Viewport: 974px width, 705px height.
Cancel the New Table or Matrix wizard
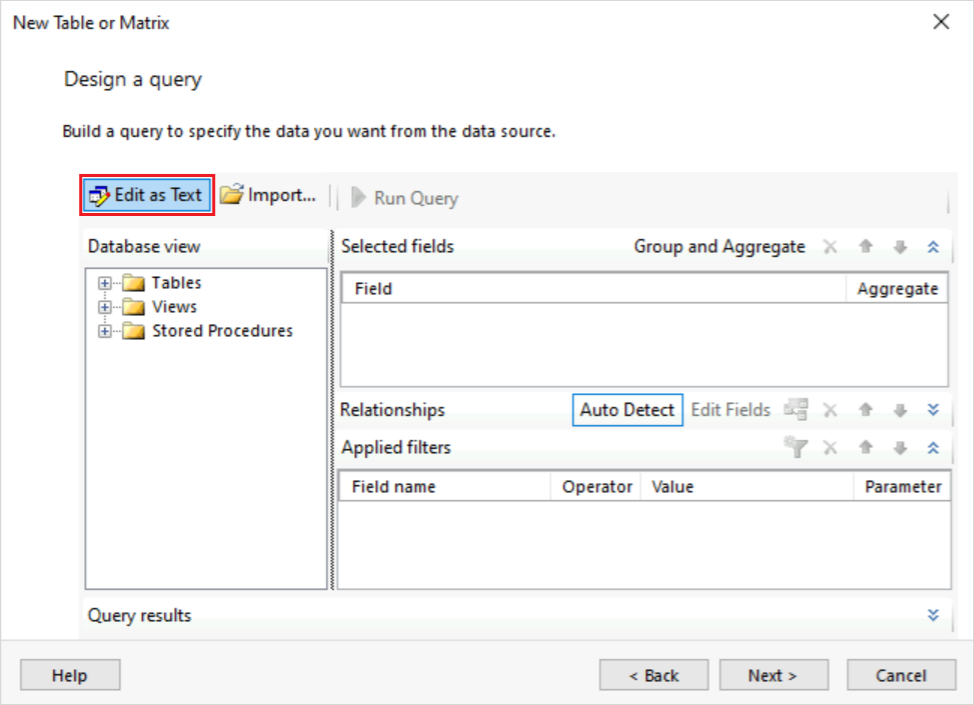[x=901, y=674]
